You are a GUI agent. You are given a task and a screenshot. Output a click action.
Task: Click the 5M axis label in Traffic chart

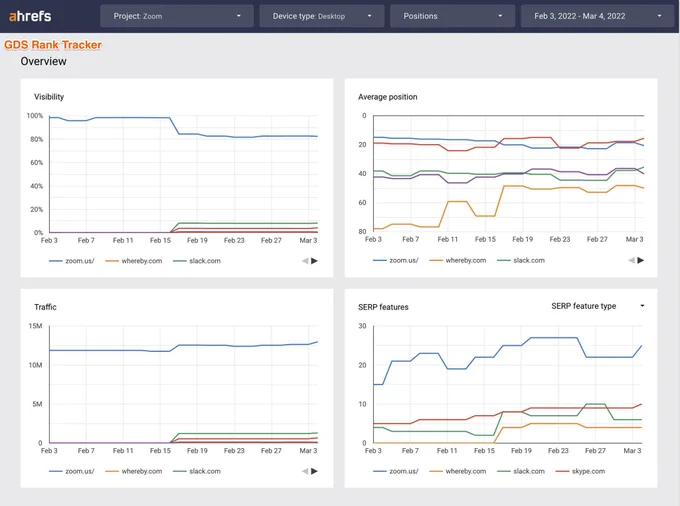37,404
